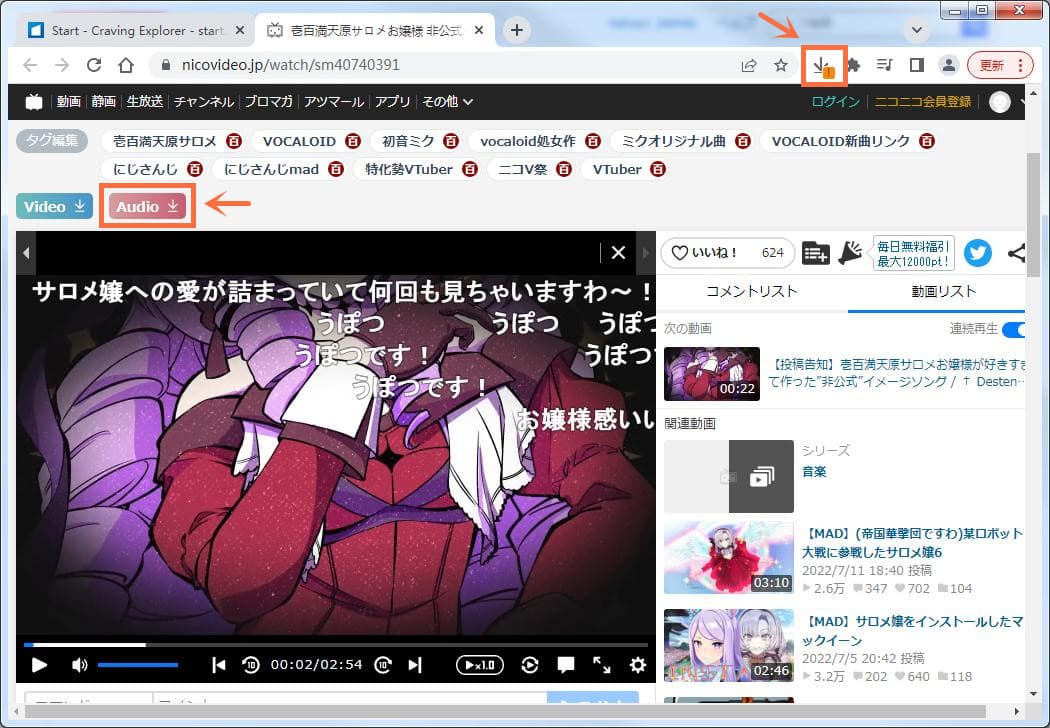Open Chrome menu three dots
The height and width of the screenshot is (728, 1050).
tap(1020, 65)
